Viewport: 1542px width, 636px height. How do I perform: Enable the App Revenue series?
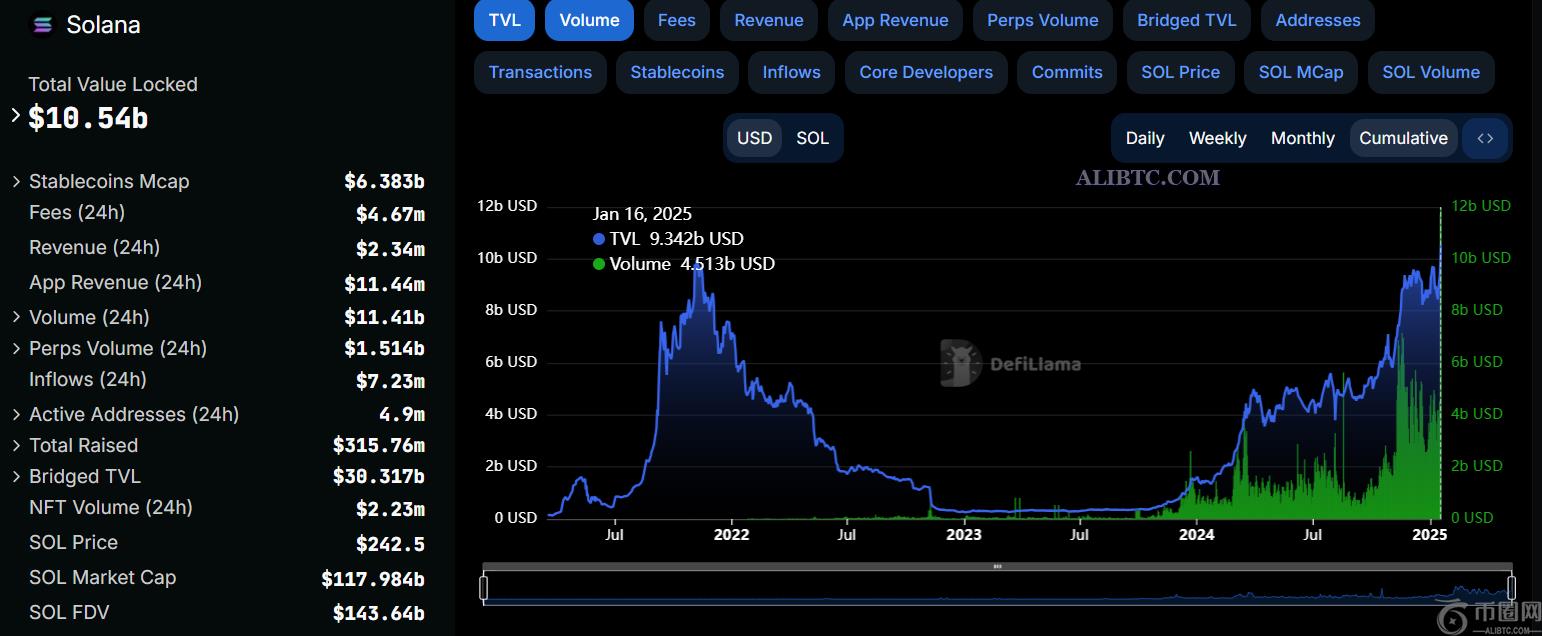pyautogui.click(x=895, y=20)
